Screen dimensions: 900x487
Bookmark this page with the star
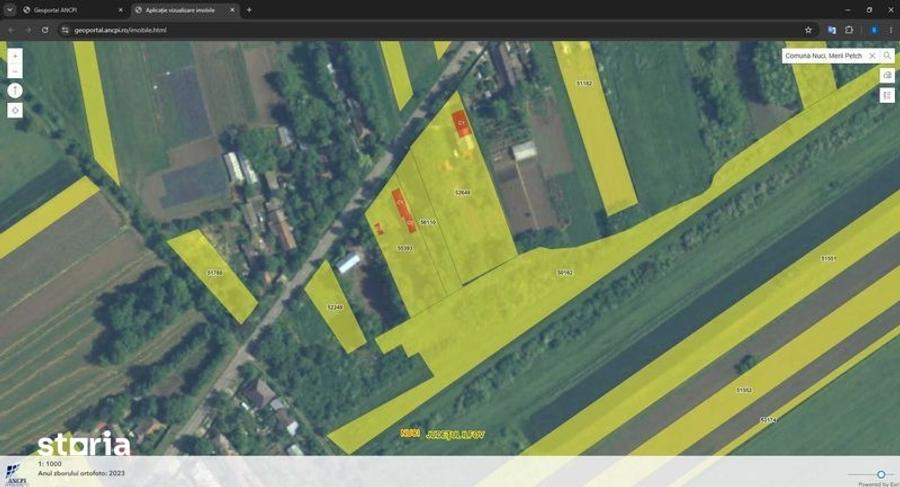click(x=808, y=30)
